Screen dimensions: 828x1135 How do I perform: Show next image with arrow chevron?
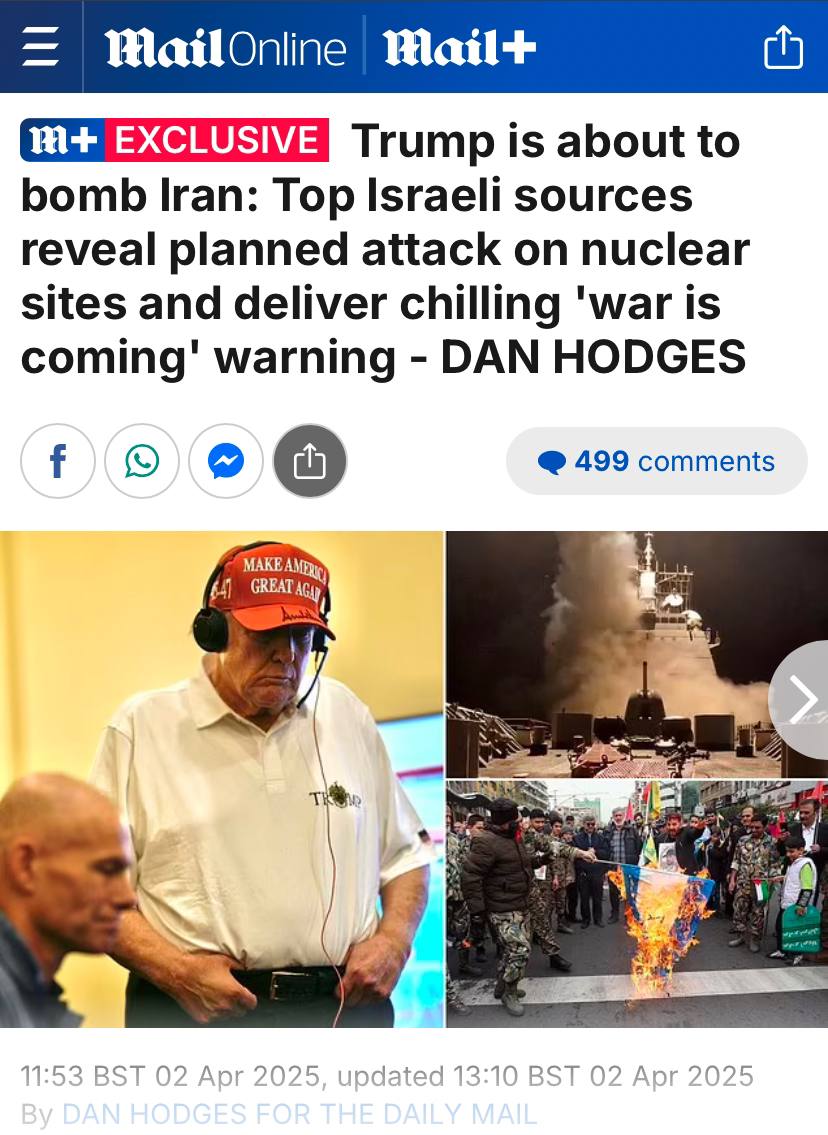[x=802, y=699]
